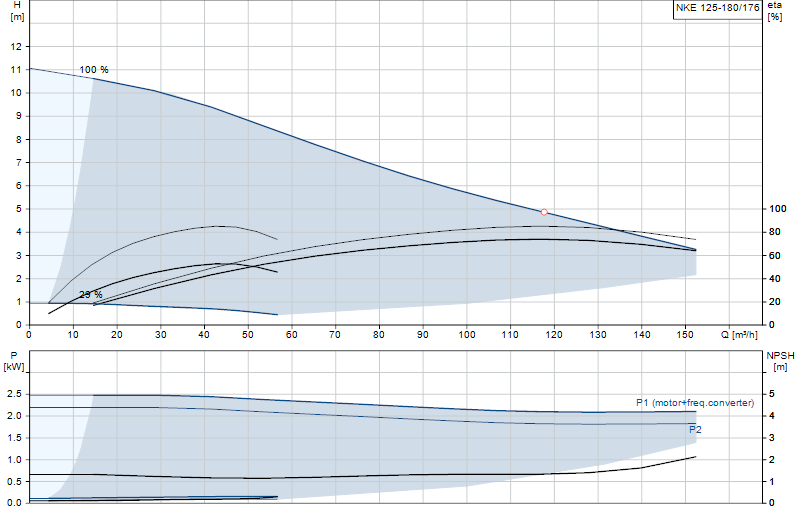Click the "150" tick on flow axis
The width and height of the screenshot is (800, 520).
[x=685, y=335]
